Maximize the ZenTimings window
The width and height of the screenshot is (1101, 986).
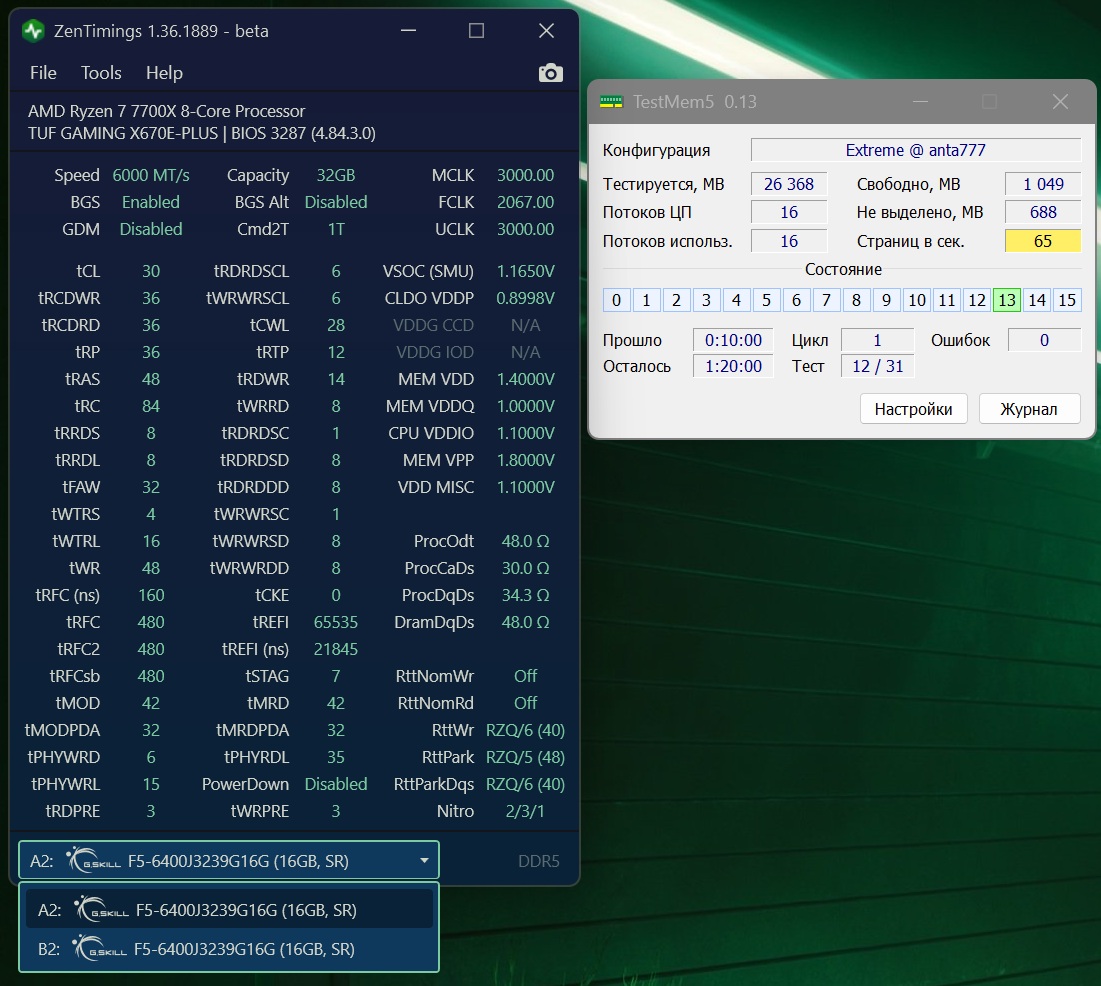click(476, 31)
